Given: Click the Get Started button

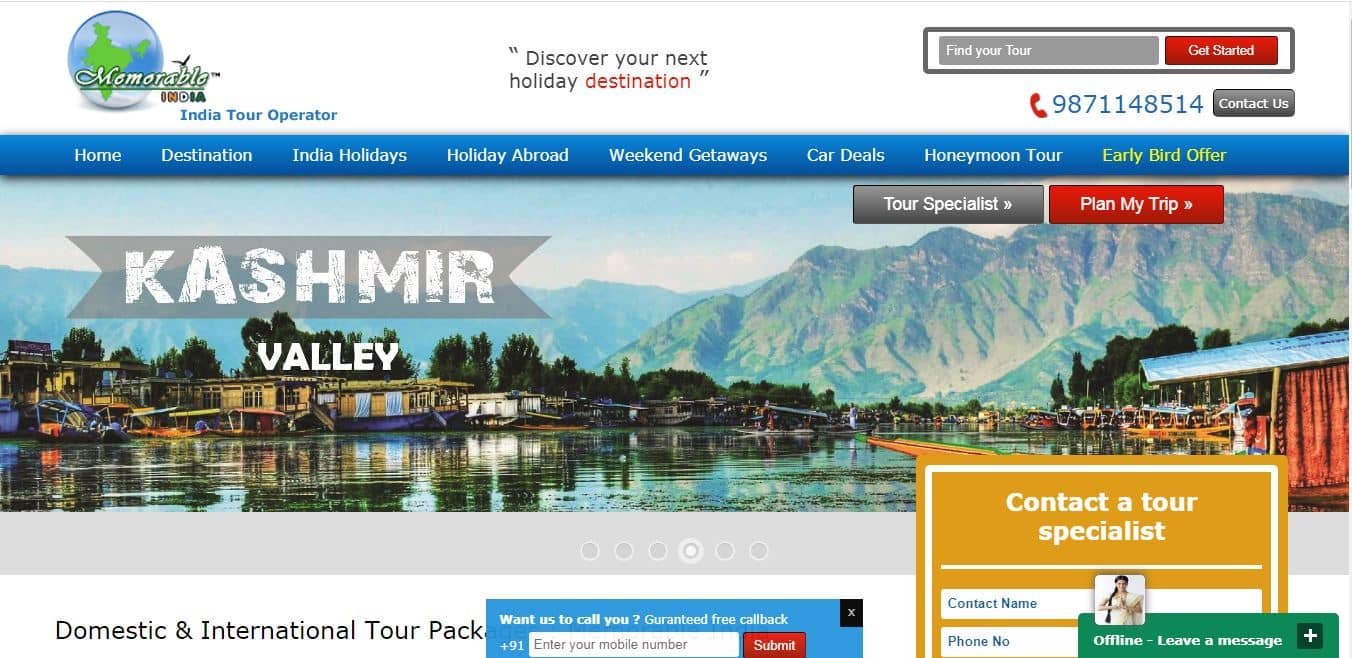Looking at the screenshot, I should click(1221, 50).
